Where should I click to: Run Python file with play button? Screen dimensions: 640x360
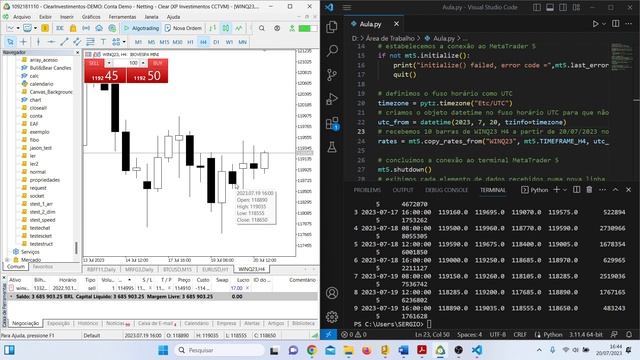click(596, 24)
